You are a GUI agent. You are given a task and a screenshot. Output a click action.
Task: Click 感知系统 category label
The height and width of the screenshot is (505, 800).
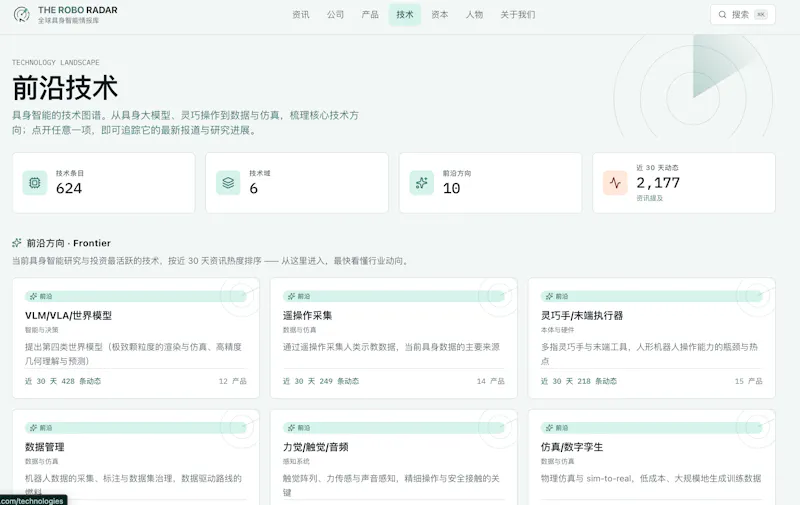click(296, 462)
